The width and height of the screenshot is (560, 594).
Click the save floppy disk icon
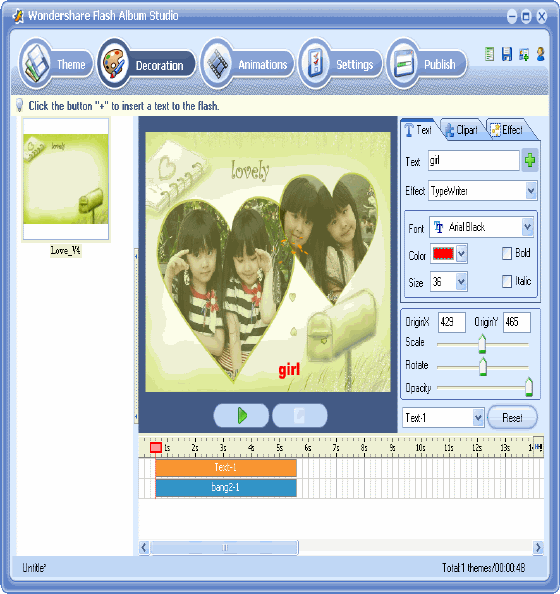pos(507,54)
